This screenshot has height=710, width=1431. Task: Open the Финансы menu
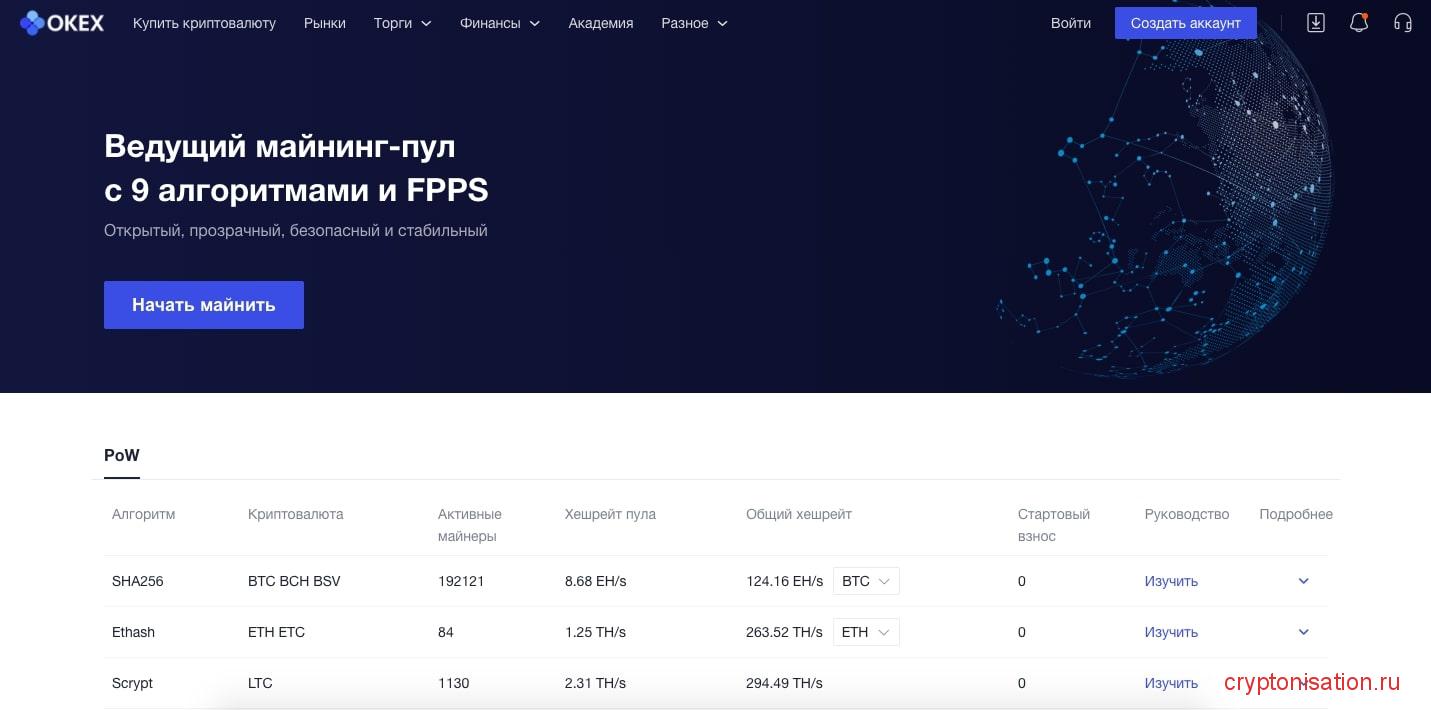coord(499,23)
